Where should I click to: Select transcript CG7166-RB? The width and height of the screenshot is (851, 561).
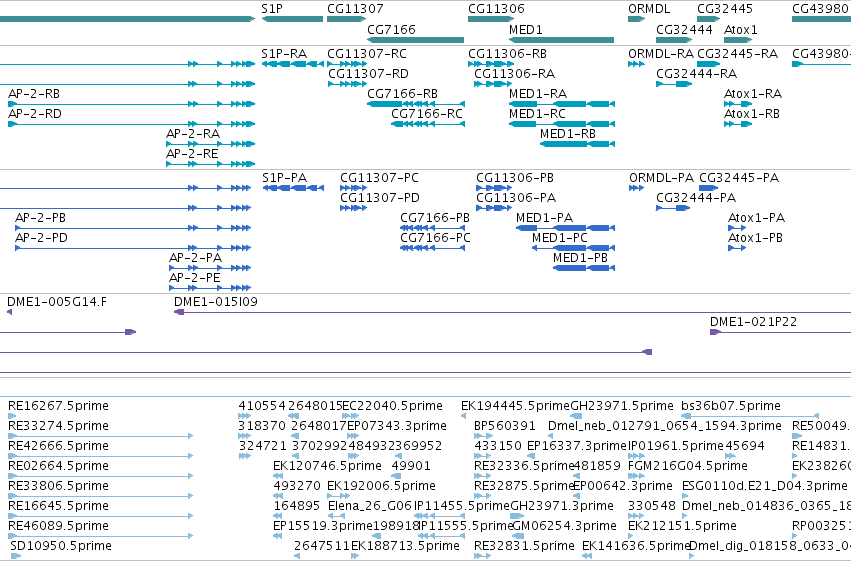tap(402, 93)
